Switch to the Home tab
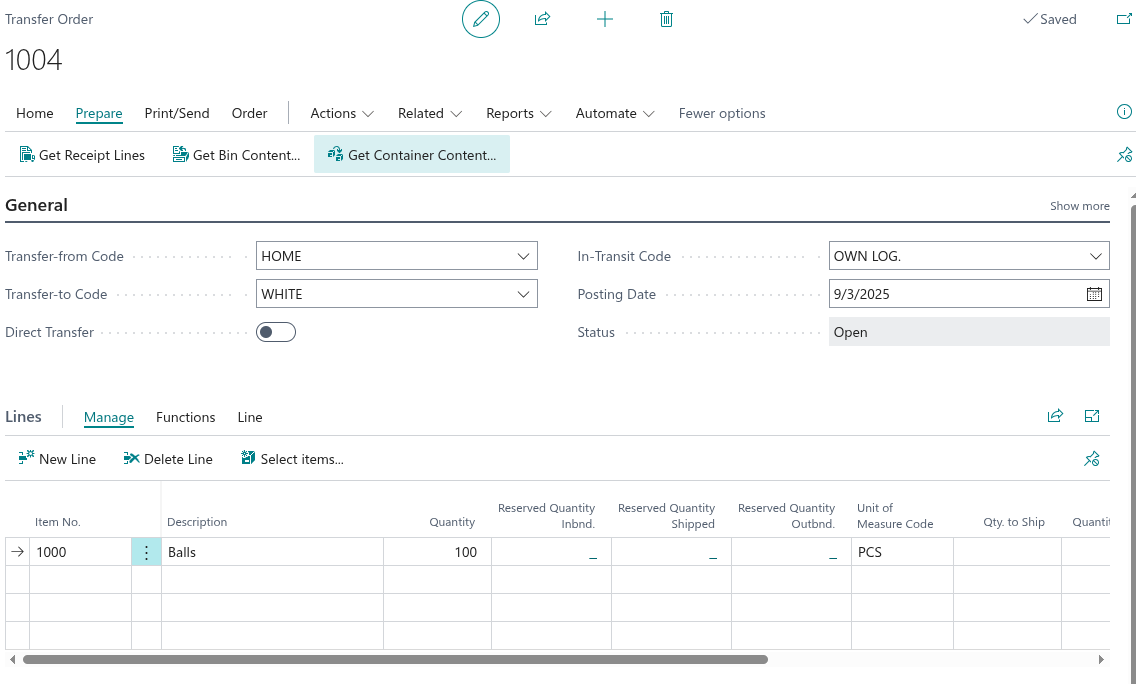 pyautogui.click(x=35, y=113)
